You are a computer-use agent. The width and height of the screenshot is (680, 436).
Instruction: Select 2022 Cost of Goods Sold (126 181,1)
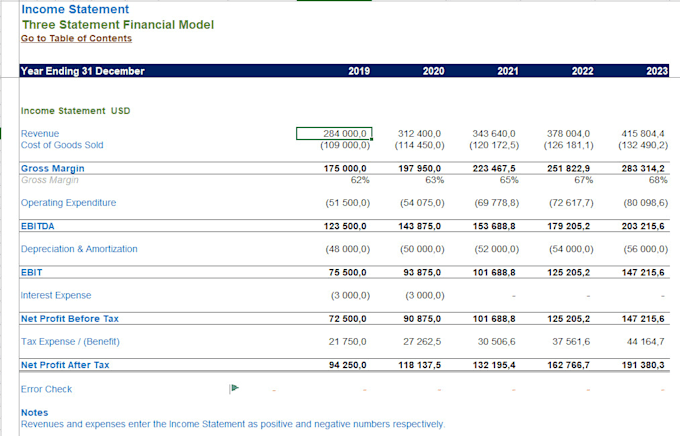click(569, 145)
